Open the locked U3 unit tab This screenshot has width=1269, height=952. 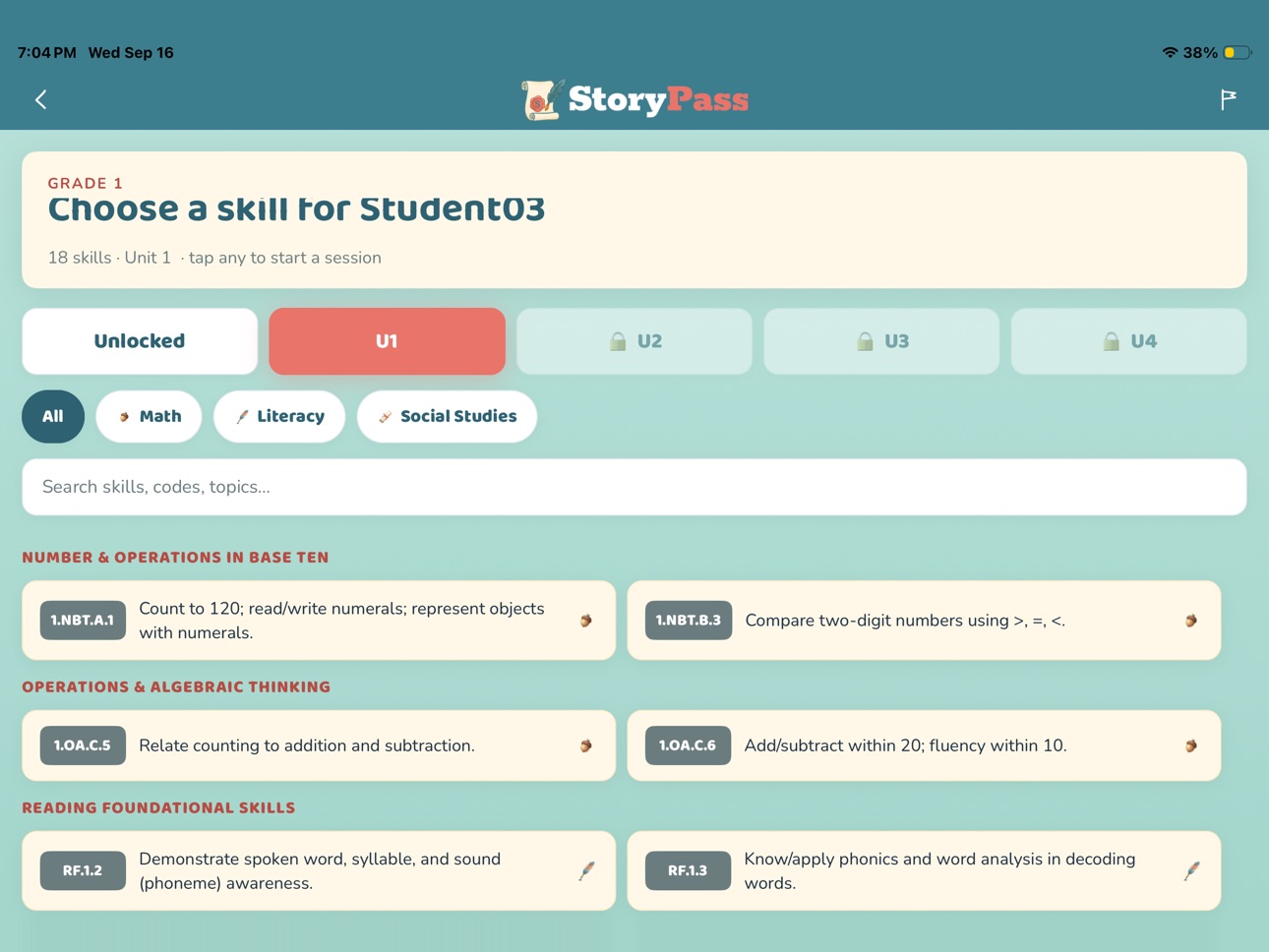(881, 341)
